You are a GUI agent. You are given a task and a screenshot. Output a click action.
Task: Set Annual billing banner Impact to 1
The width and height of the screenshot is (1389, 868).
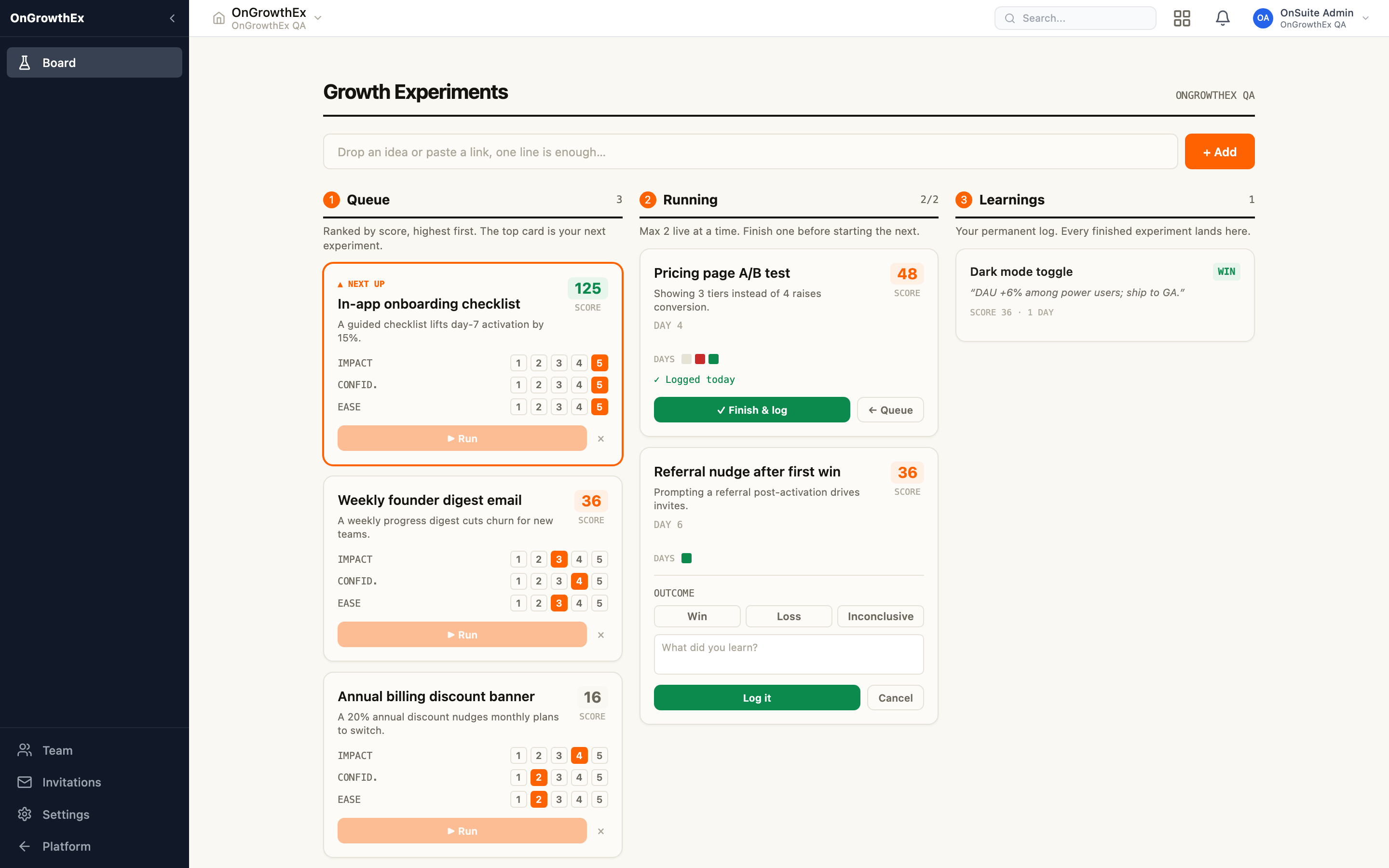pos(518,756)
